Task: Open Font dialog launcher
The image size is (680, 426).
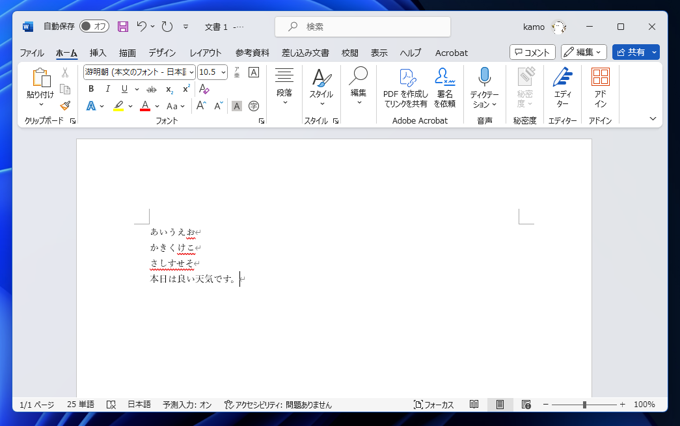Action: click(x=262, y=121)
